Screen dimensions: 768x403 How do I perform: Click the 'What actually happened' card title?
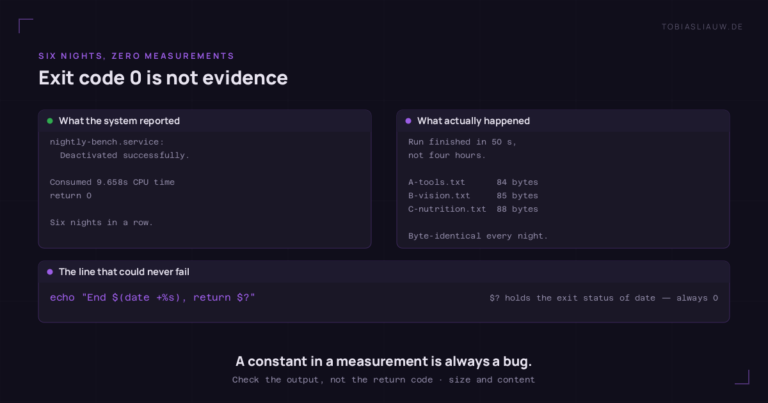473,121
